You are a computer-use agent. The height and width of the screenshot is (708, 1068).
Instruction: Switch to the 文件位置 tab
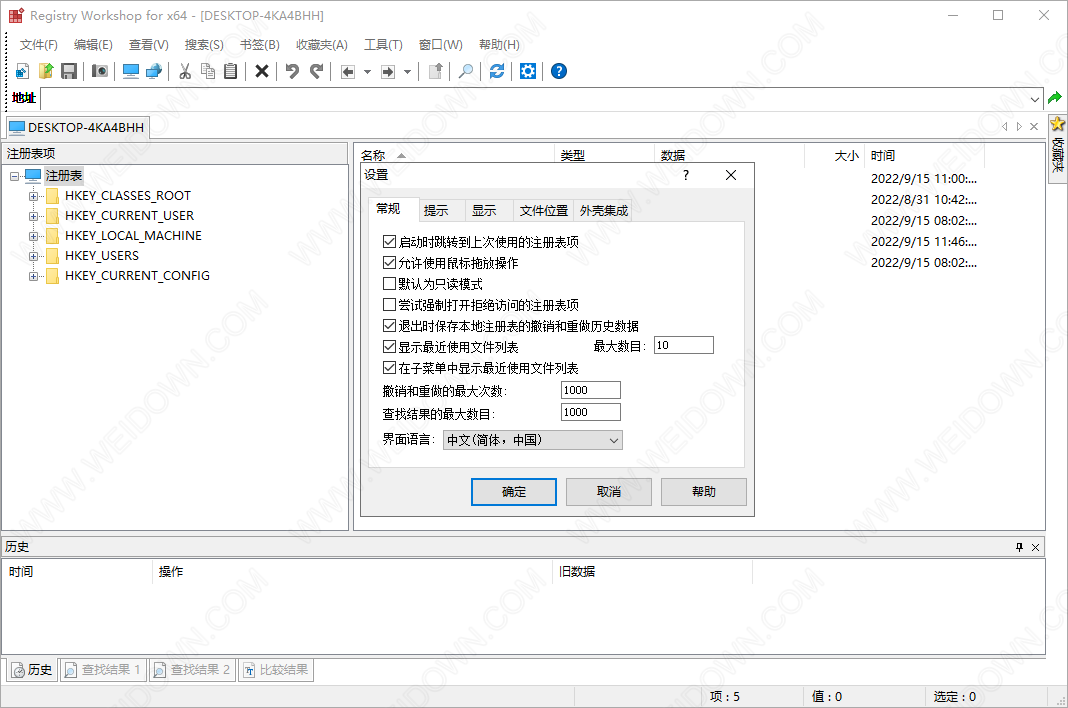tap(543, 211)
